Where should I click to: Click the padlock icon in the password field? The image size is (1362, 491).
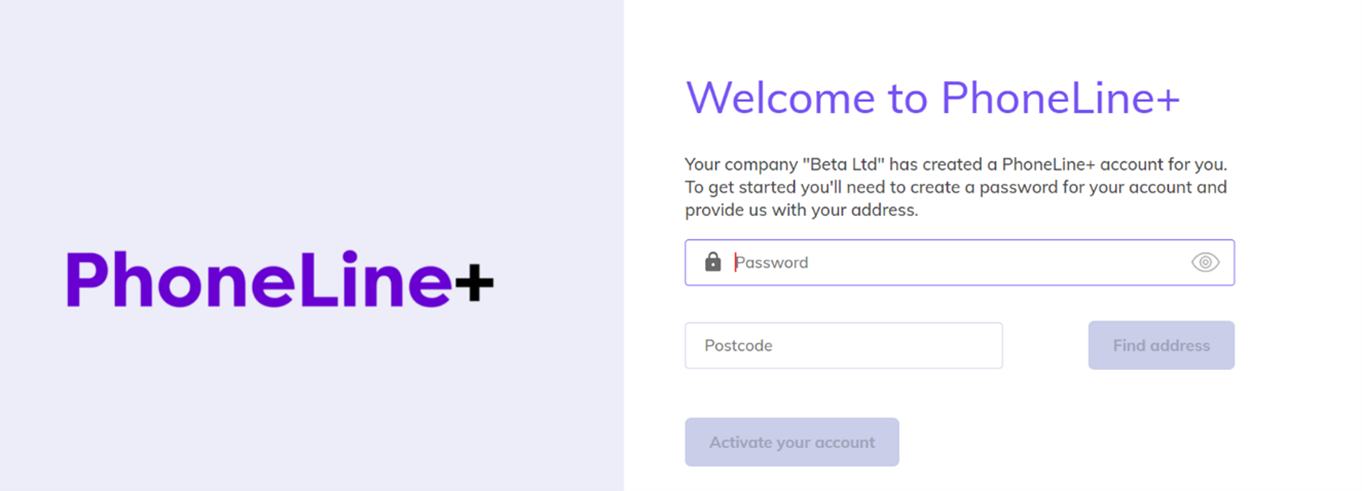pos(713,262)
